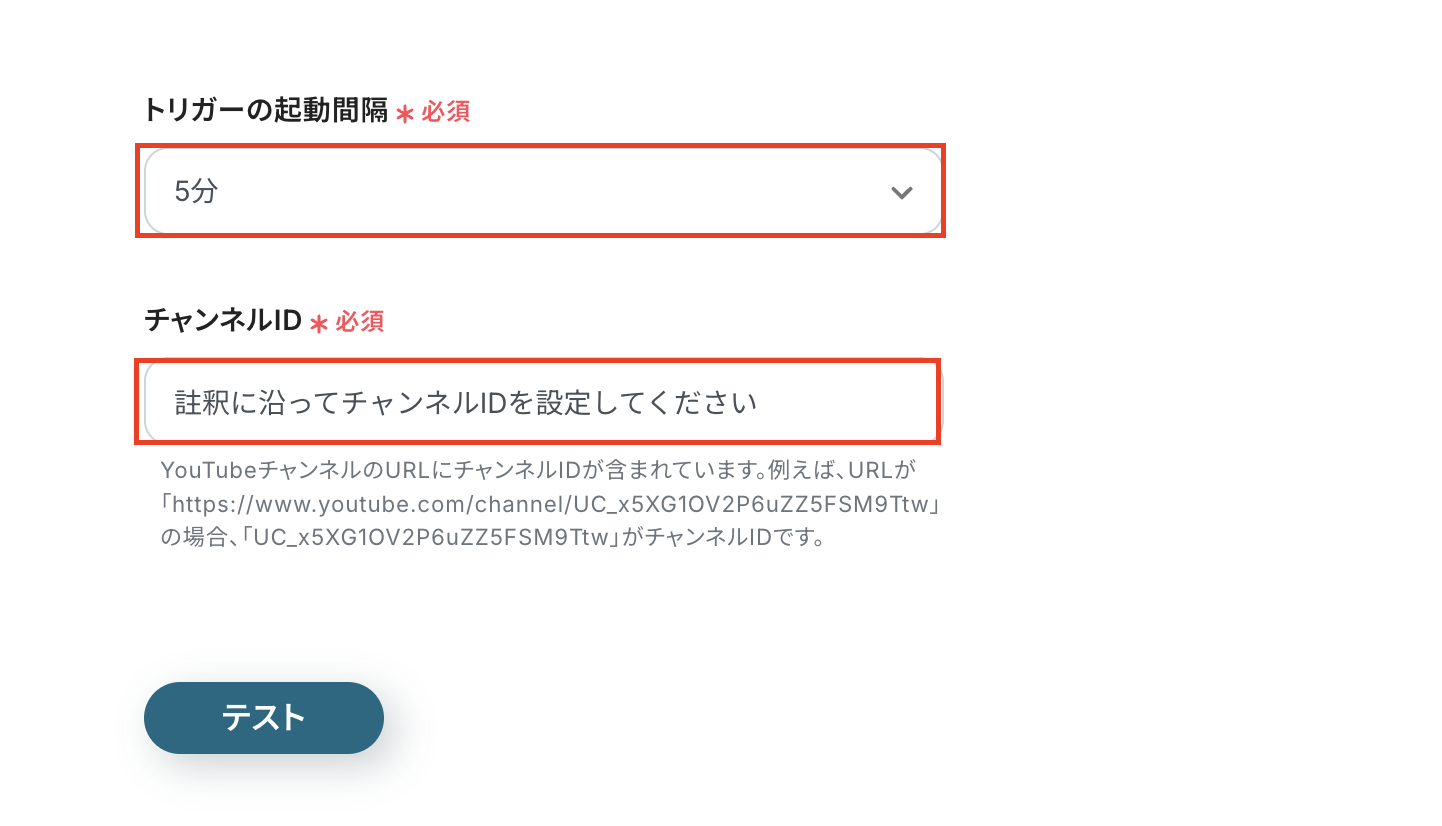
Task: Click the 必須 marker next to チャンネルID
Action: pyautogui.click(x=360, y=322)
